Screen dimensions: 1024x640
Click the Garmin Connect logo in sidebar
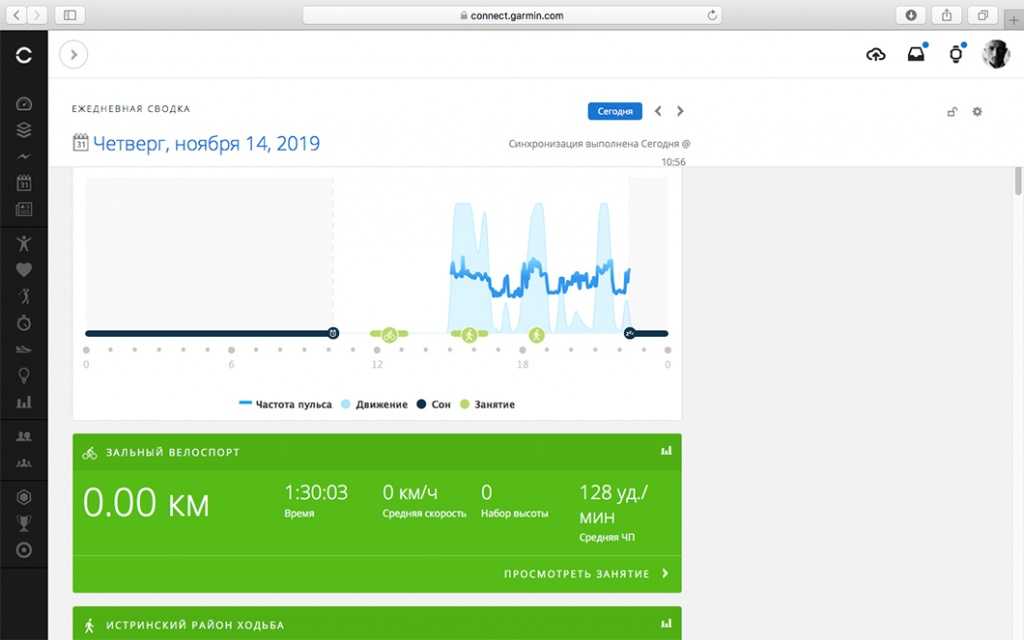tap(24, 55)
